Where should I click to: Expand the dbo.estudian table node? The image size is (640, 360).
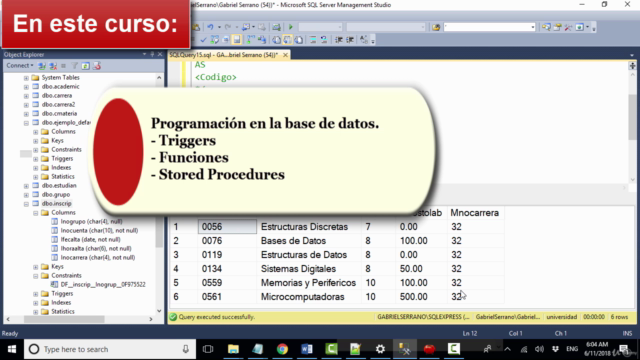(x=26, y=186)
